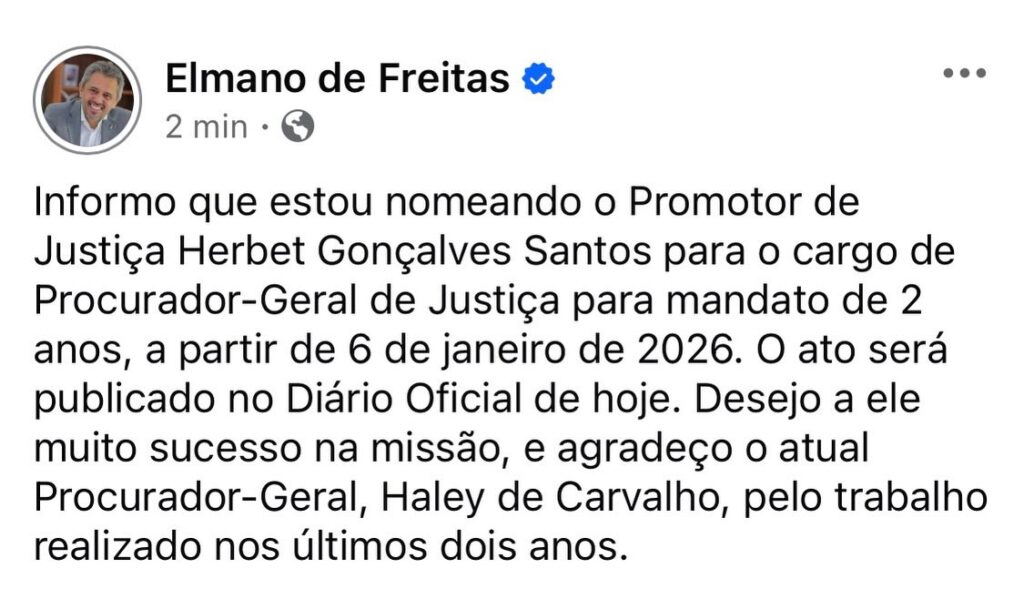
Task: Click the blue verified badge
Action: pos(540,78)
